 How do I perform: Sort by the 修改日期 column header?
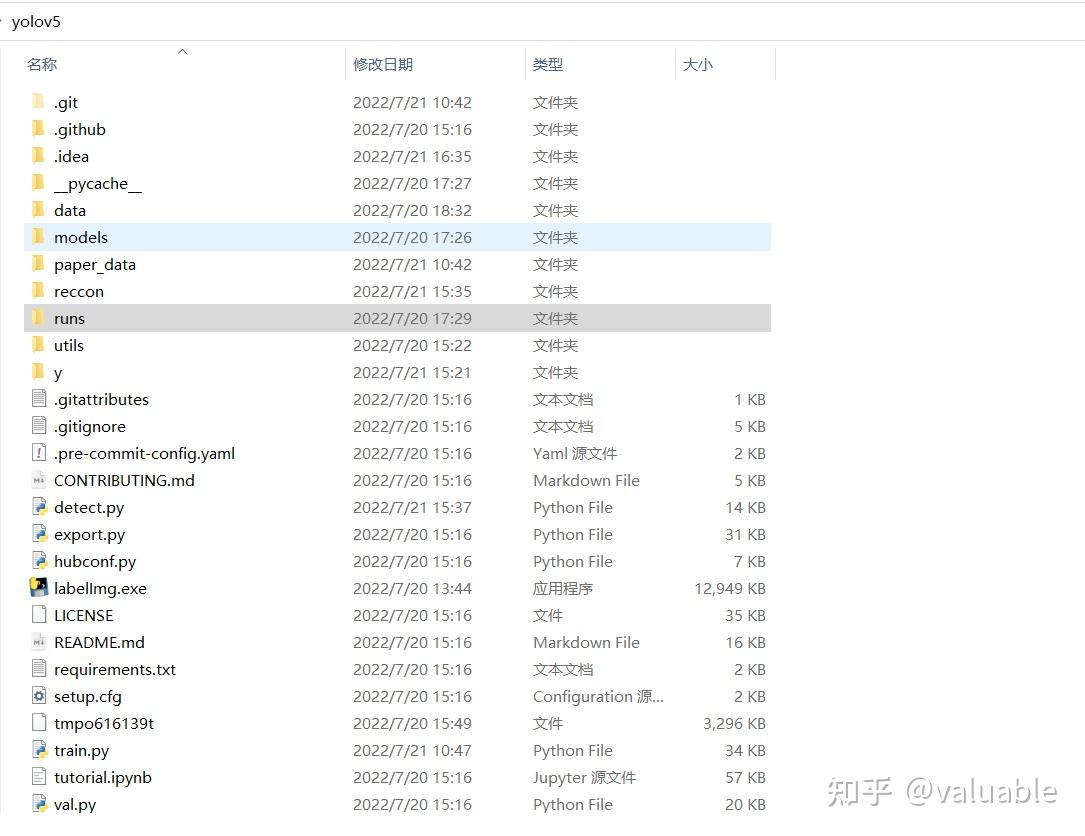383,64
